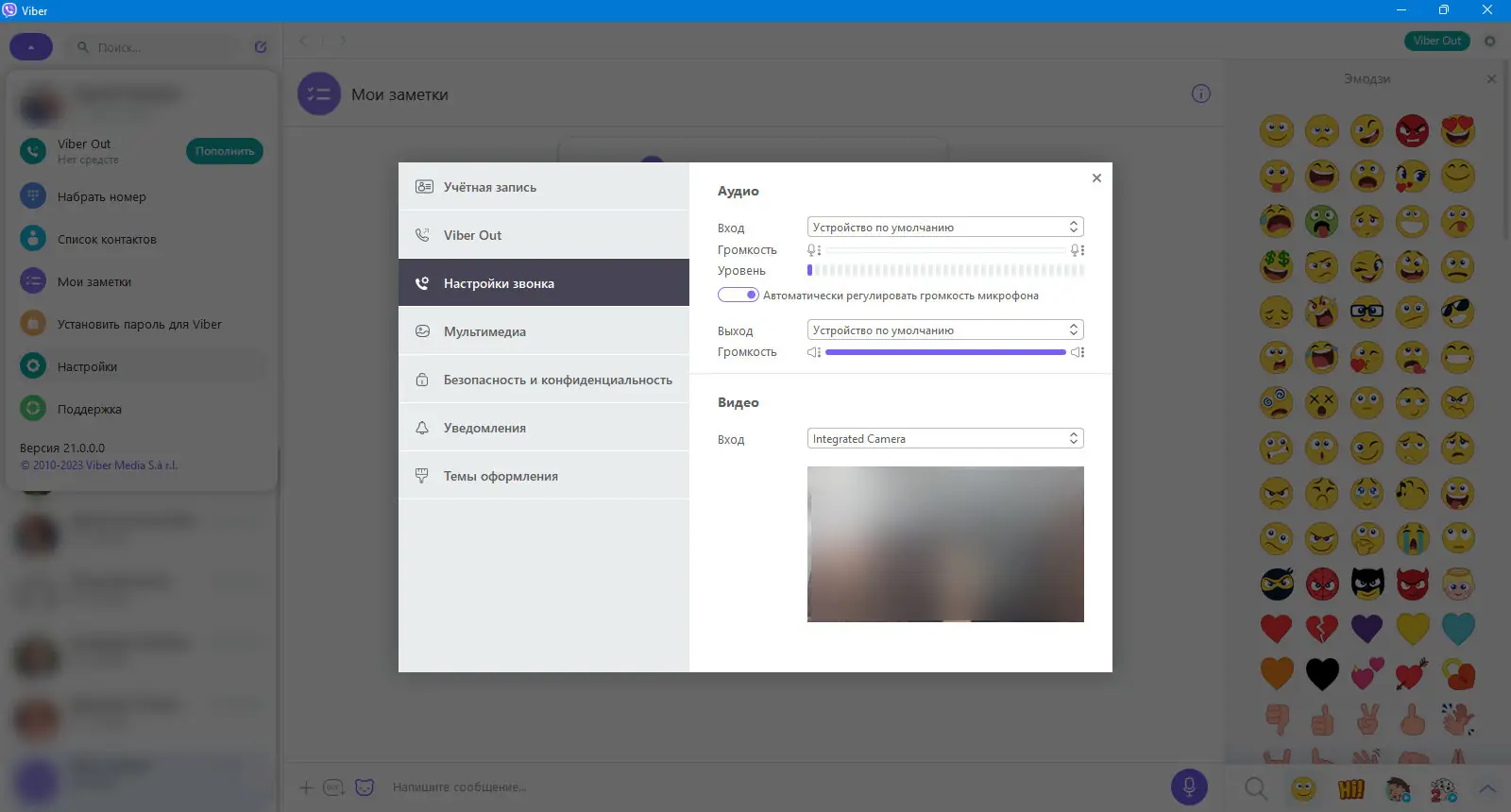This screenshot has height=812, width=1511.
Task: Expand the audio input (Вход) device dropdown
Action: tap(945, 227)
